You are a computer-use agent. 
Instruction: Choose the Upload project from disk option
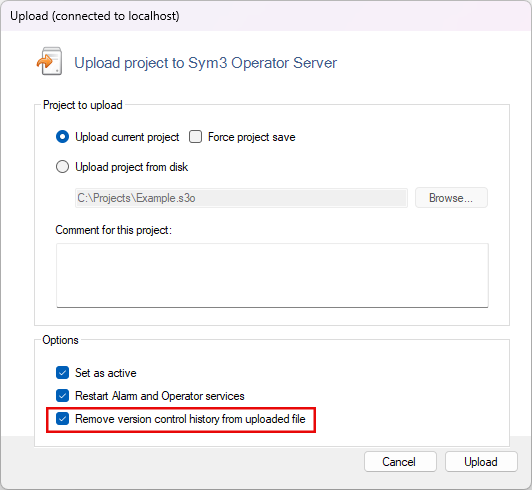point(62,167)
